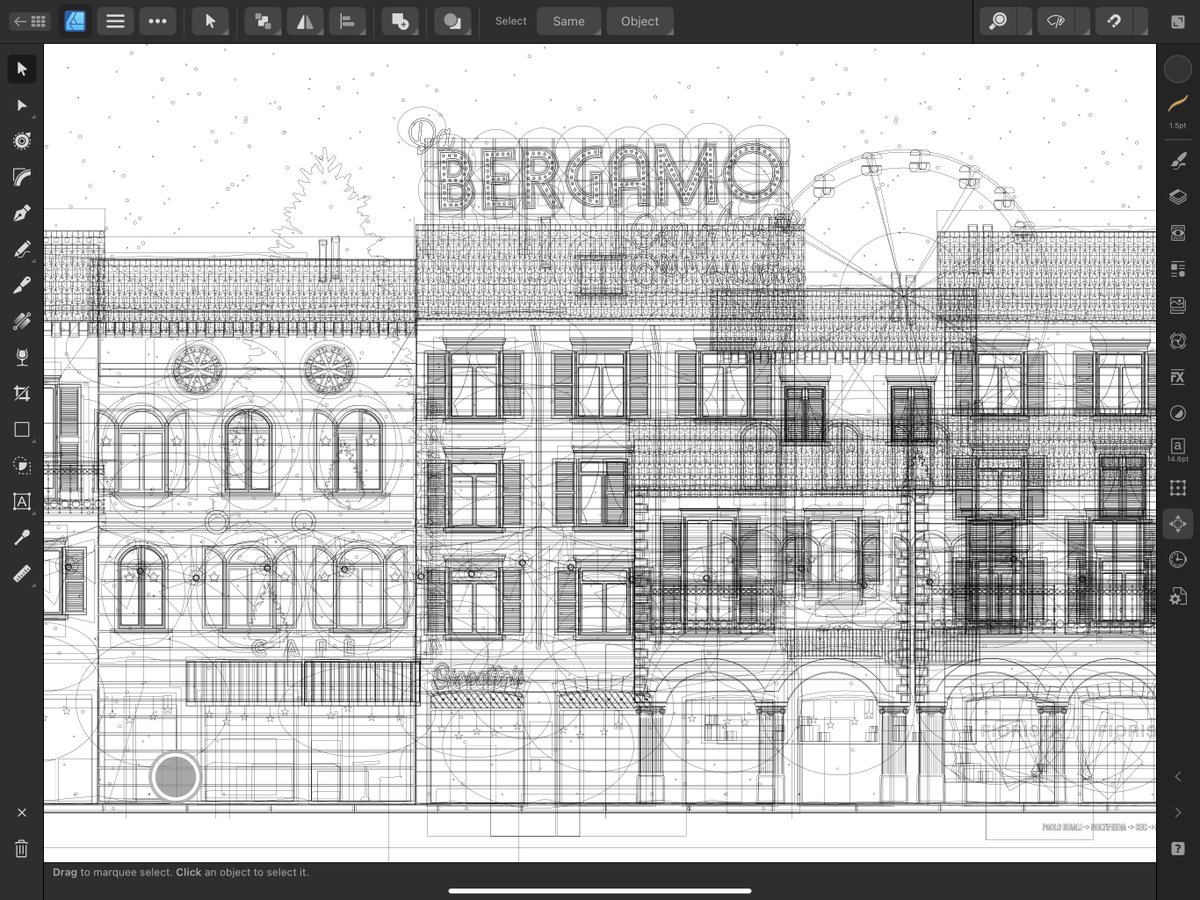Open the half-filled circle Adjustments studio

click(x=1178, y=413)
